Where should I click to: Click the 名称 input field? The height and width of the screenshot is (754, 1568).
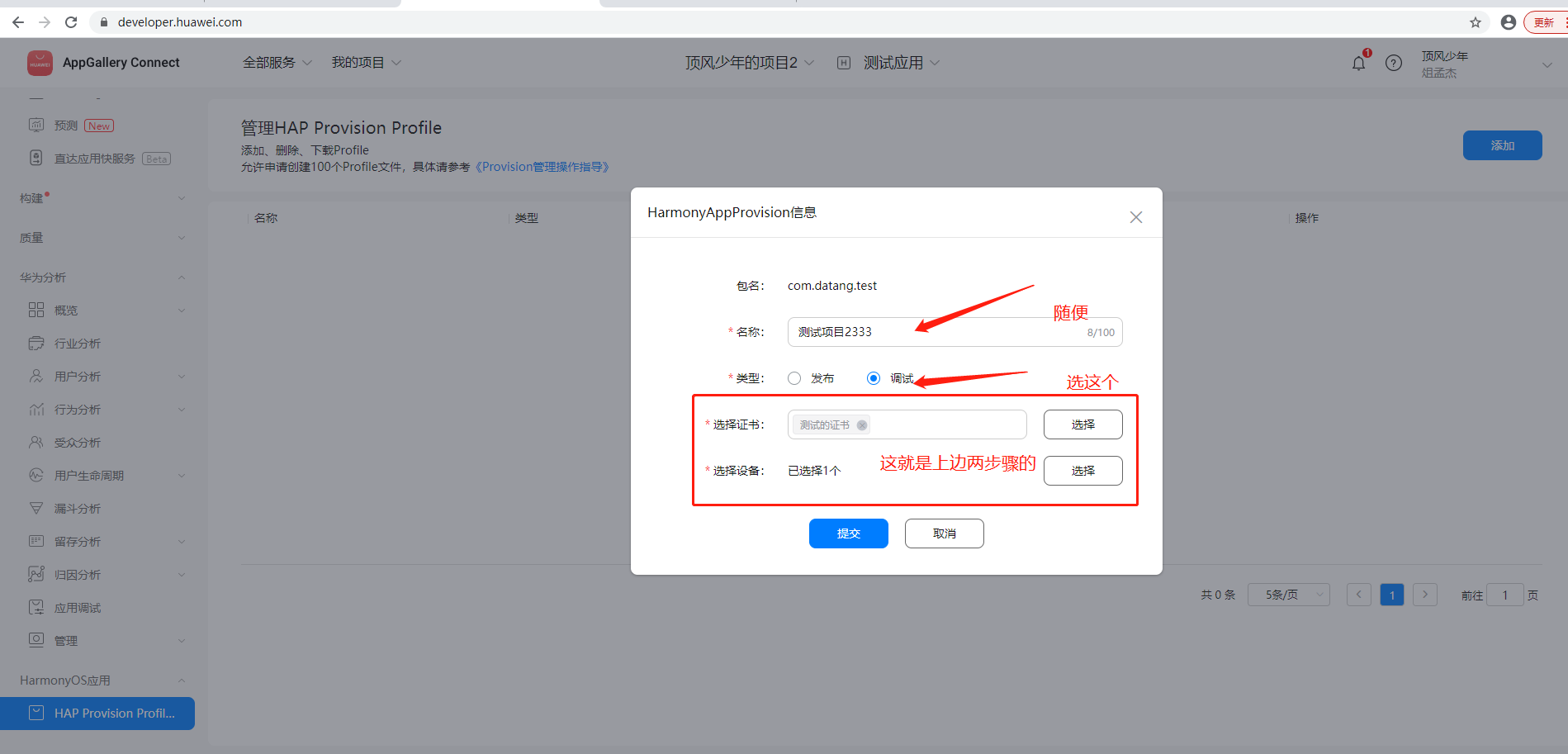[x=955, y=332]
